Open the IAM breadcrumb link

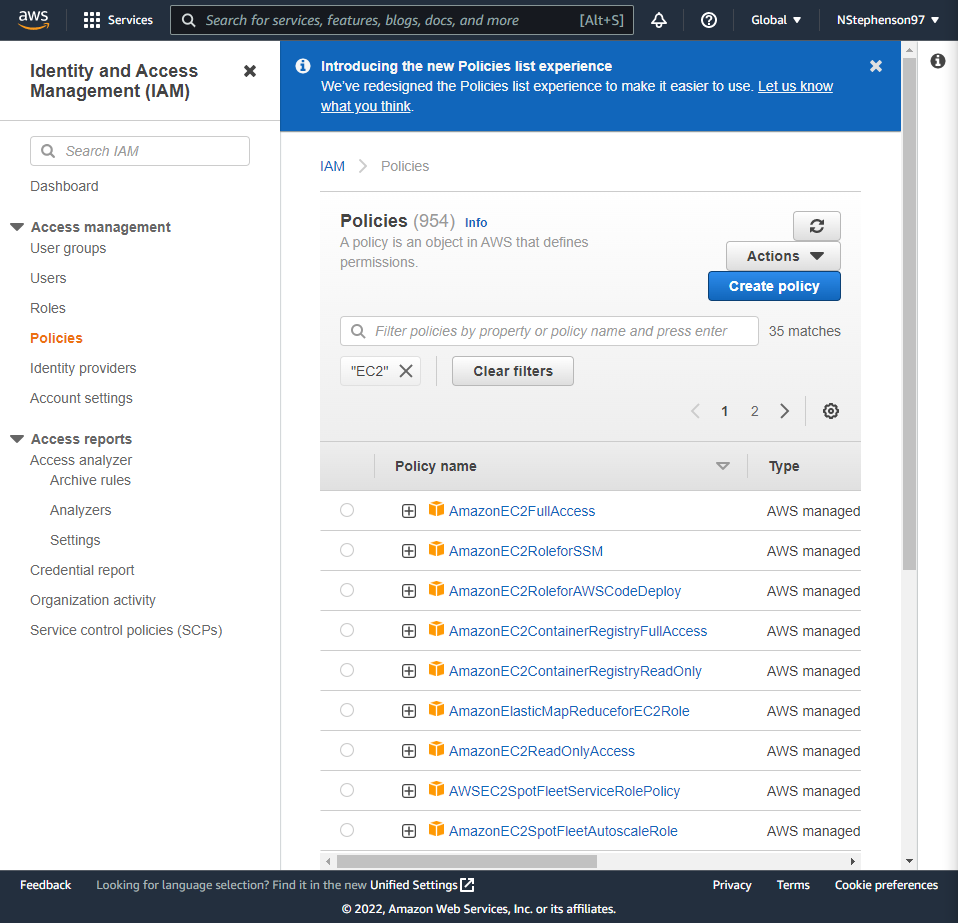point(332,166)
